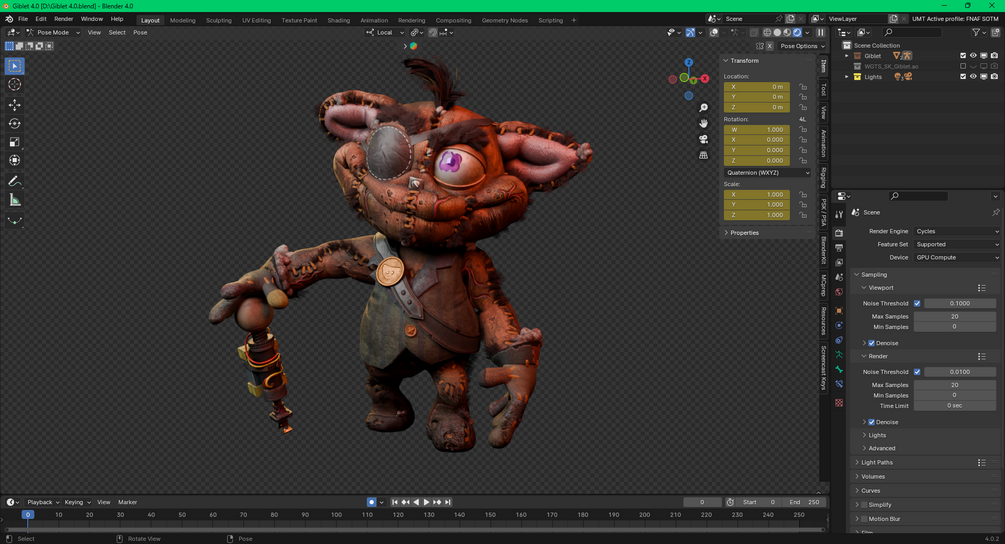The width and height of the screenshot is (1005, 544).
Task: Enable the Motion Blur checkbox
Action: point(863,519)
